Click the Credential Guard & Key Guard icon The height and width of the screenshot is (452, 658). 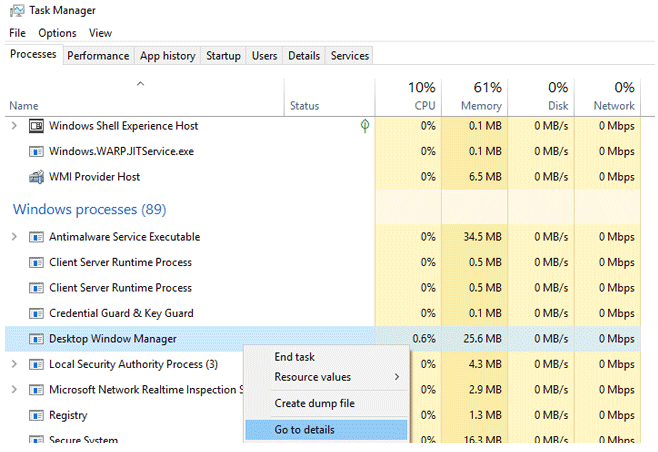36,314
